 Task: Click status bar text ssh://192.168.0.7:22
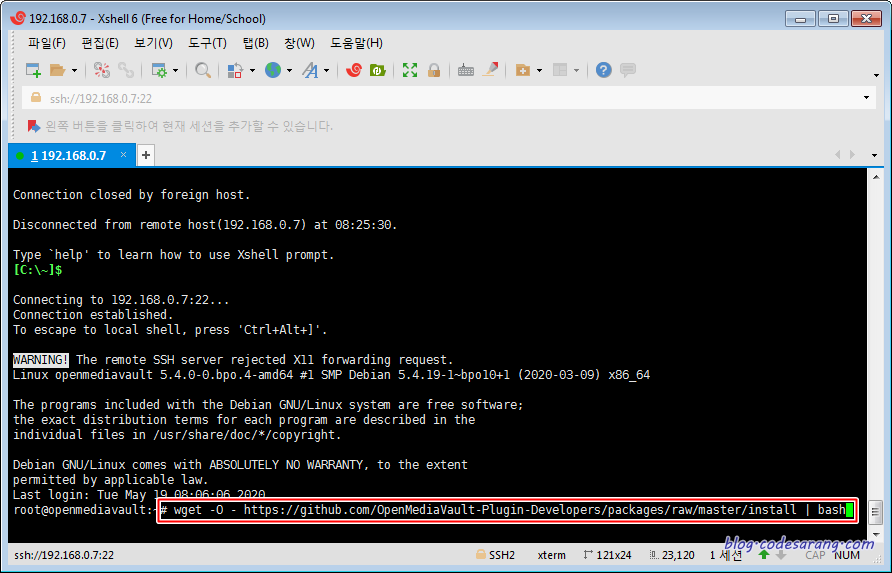point(64,555)
